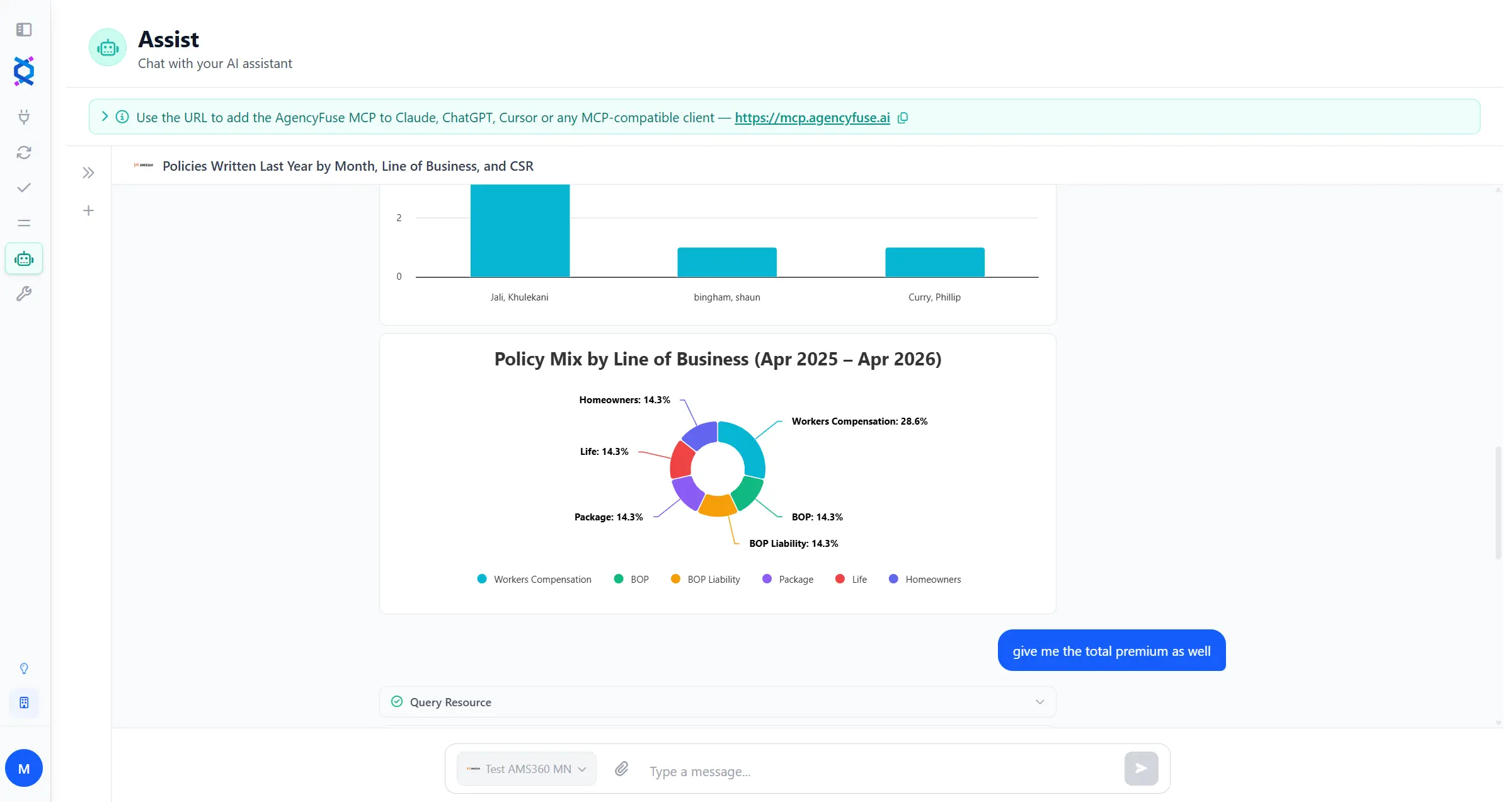Expand the MCP info banner chevron
Viewport: 1512px width, 802px height.
coord(105,117)
